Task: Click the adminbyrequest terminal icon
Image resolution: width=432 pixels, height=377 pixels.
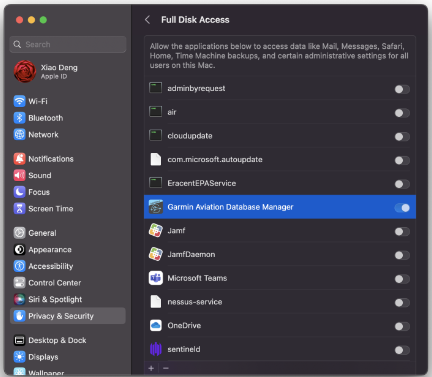Action: (155, 88)
